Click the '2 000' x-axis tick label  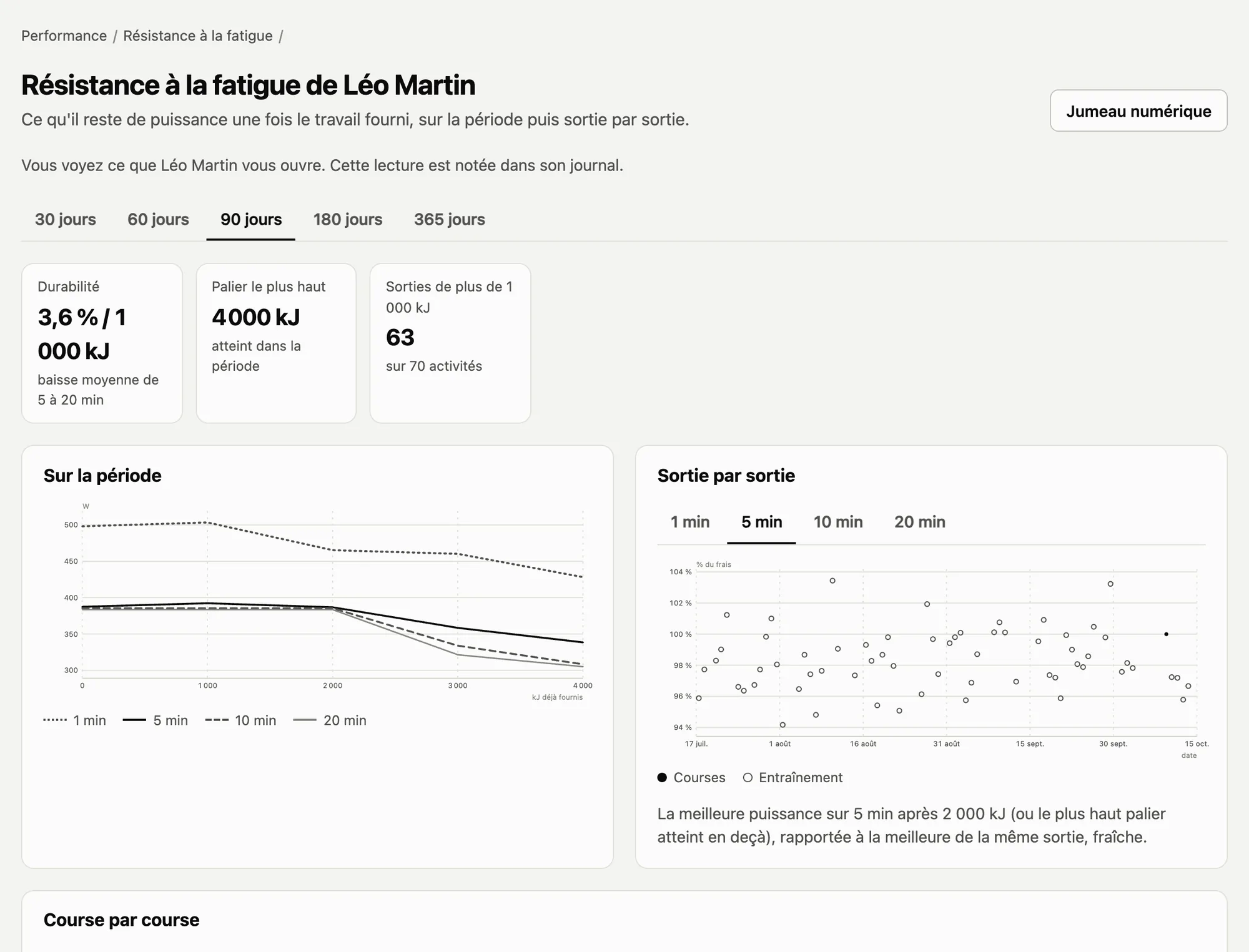[x=332, y=685]
